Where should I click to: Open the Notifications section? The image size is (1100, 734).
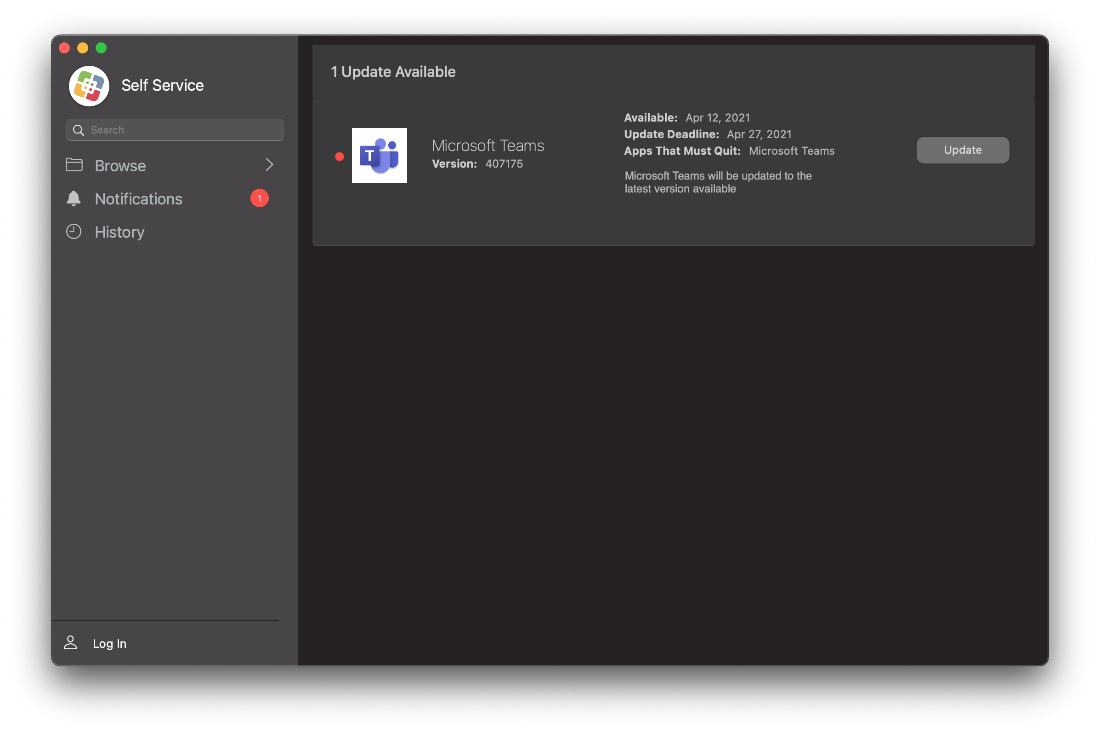(x=175, y=199)
